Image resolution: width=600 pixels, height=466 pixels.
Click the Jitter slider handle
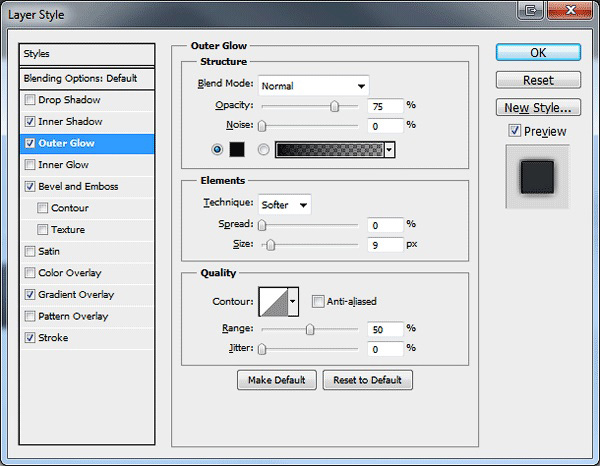[x=262, y=349]
